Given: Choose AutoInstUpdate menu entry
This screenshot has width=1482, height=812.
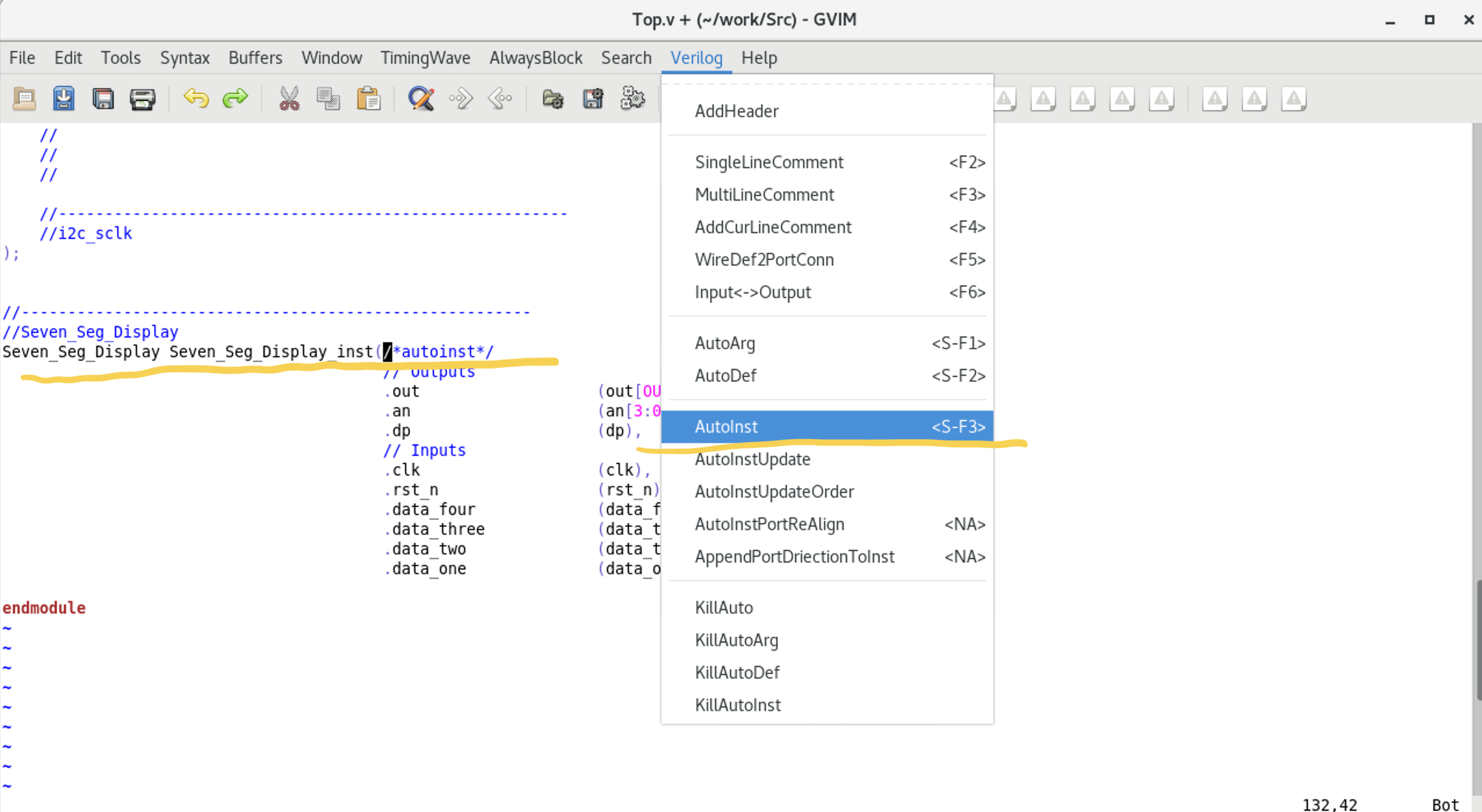Looking at the screenshot, I should (x=827, y=459).
